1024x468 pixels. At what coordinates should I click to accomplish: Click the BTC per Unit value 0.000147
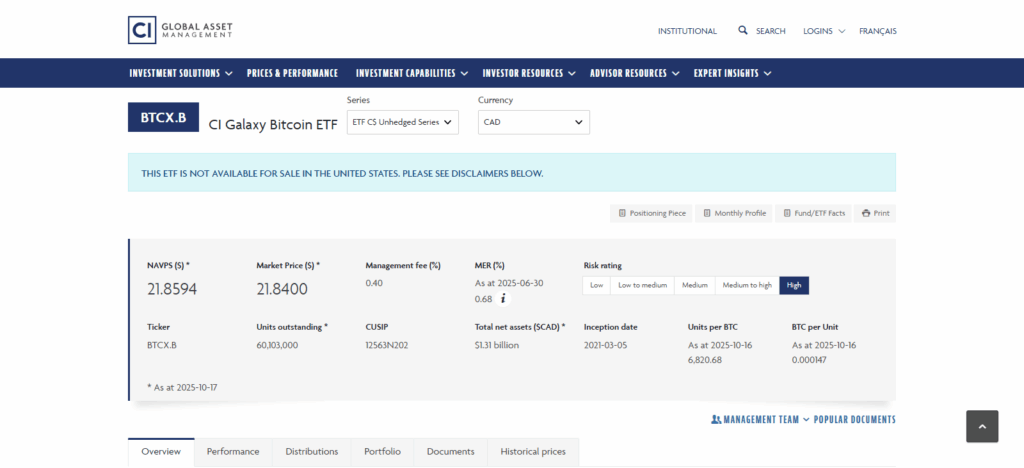(810, 360)
